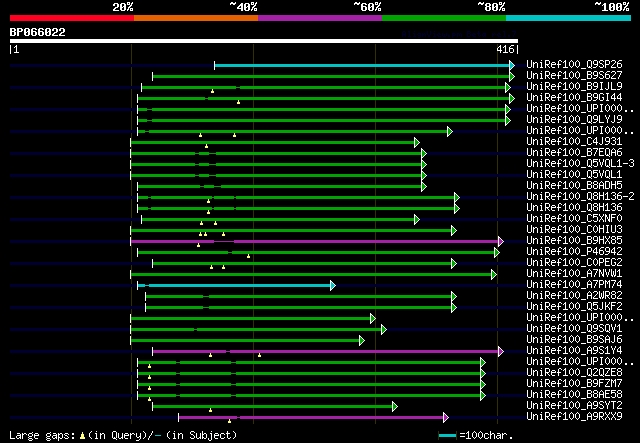
Task: Click the white BP066022 query sequence bar
Action: coord(264,41)
